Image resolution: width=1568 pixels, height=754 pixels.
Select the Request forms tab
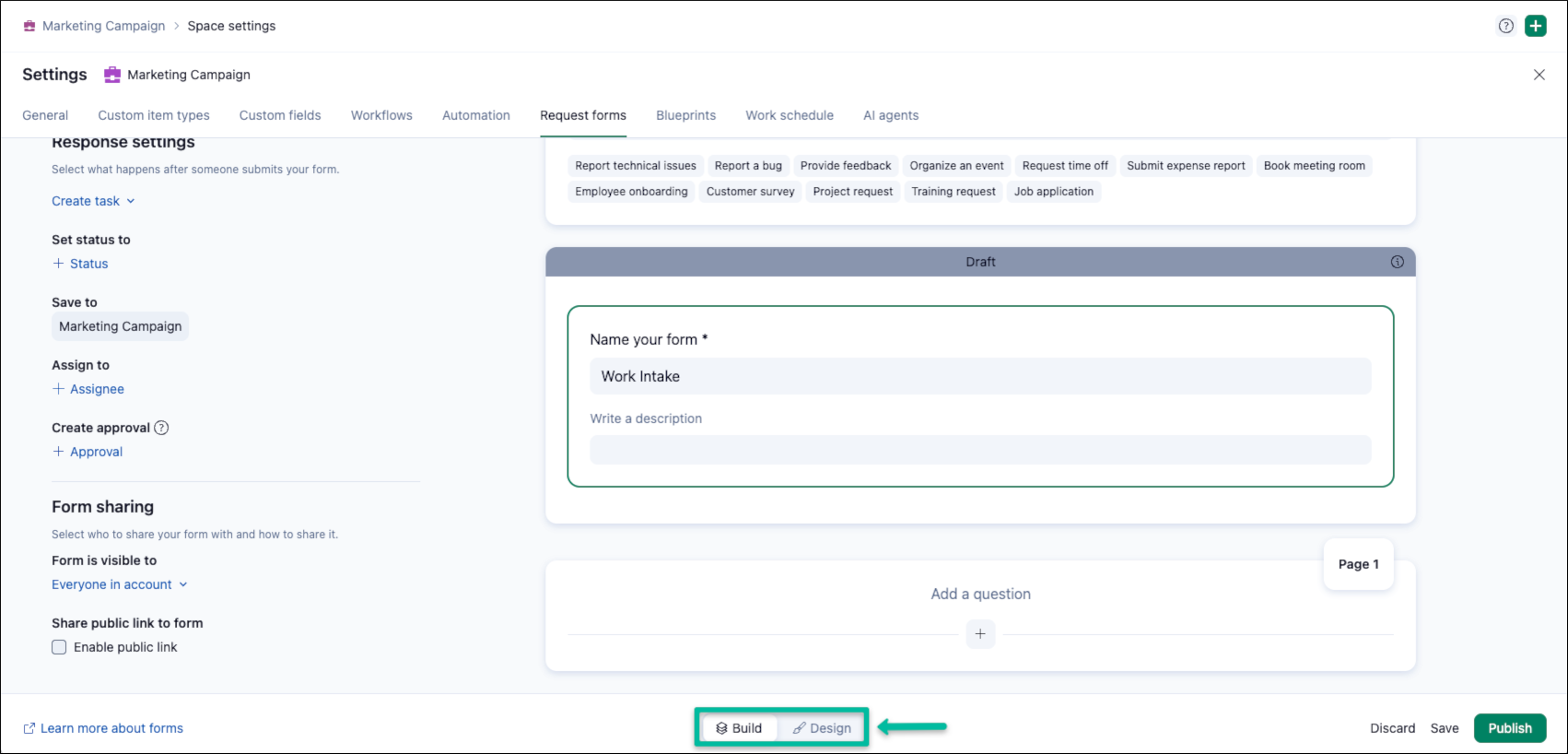(583, 115)
